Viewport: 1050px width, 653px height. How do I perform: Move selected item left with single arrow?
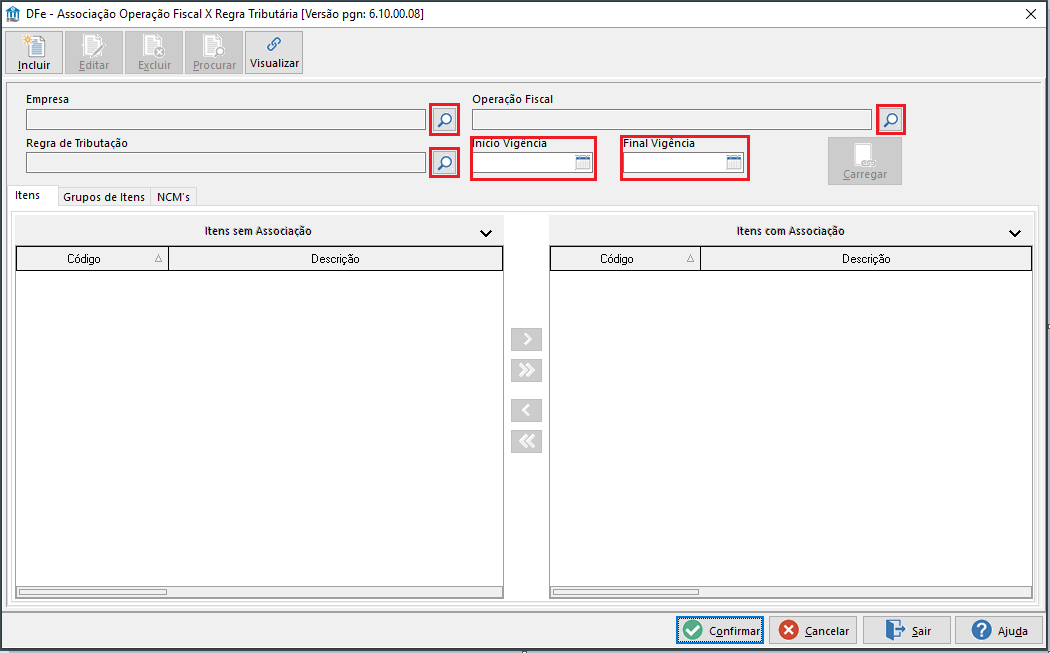coord(526,410)
